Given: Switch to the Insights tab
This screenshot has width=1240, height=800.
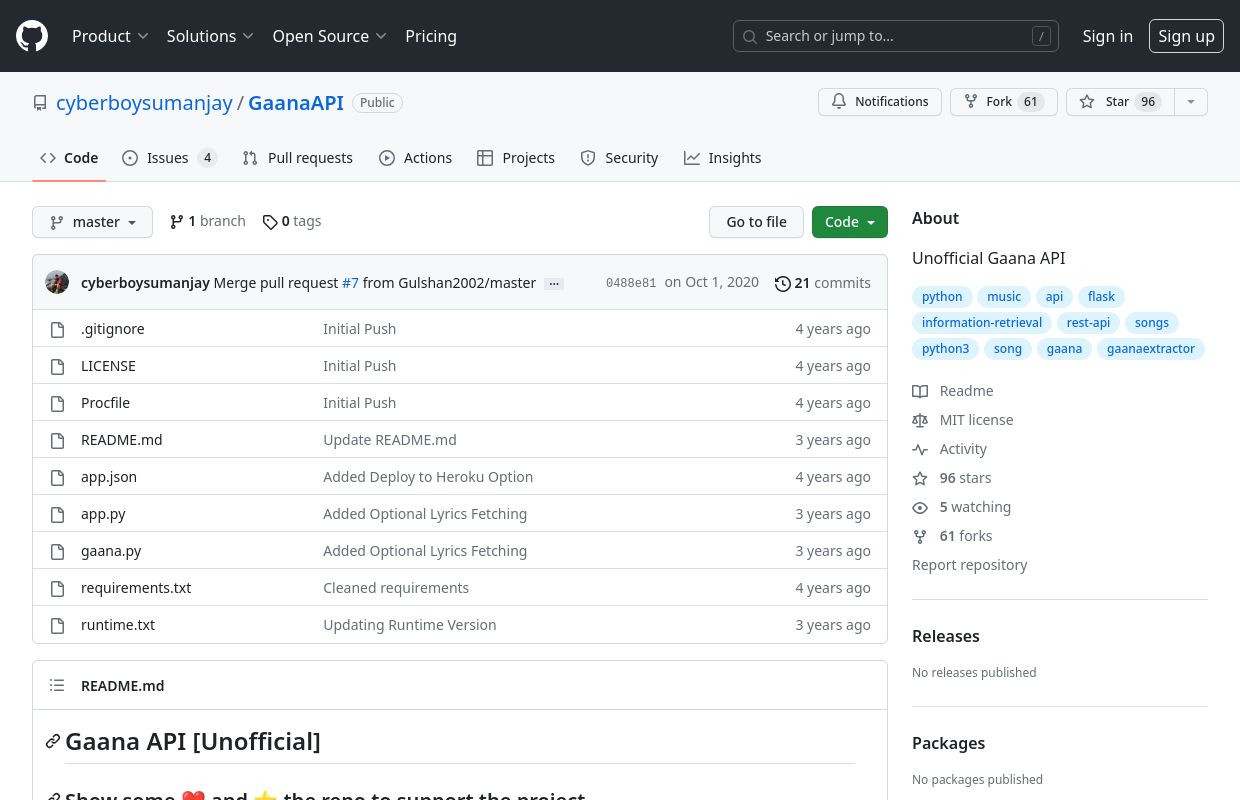Looking at the screenshot, I should 722,158.
